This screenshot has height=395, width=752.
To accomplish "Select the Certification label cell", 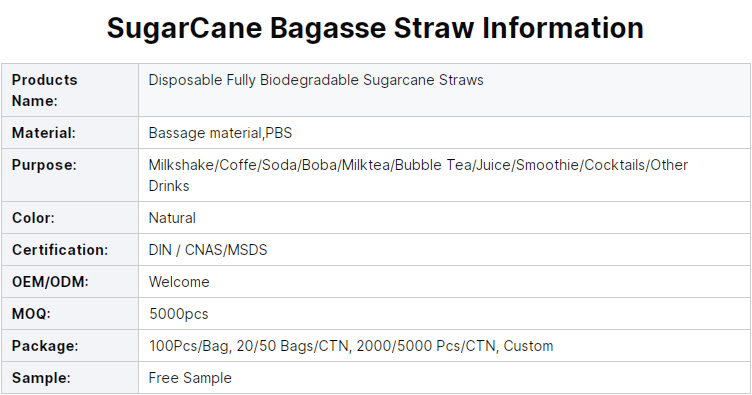I will pos(70,250).
